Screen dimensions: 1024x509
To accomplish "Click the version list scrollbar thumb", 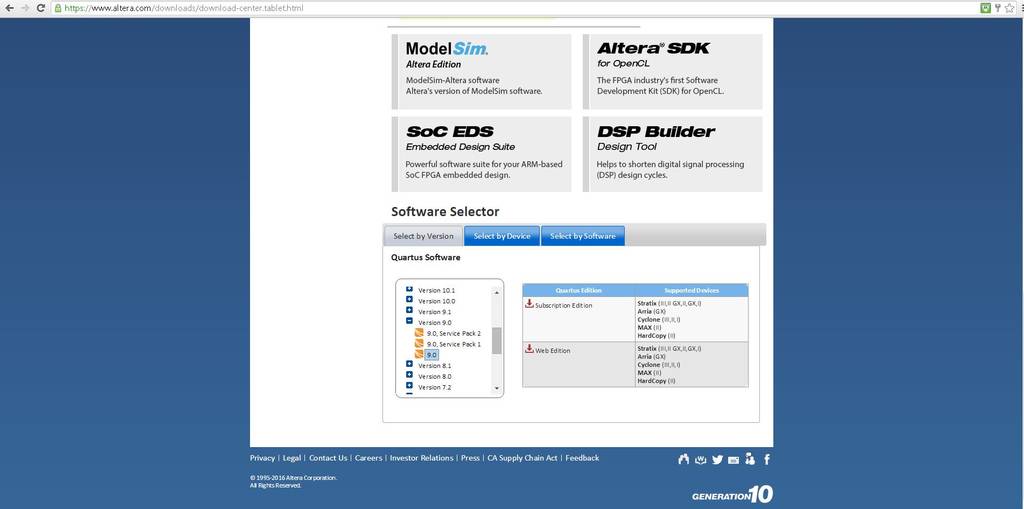I will 496,340.
